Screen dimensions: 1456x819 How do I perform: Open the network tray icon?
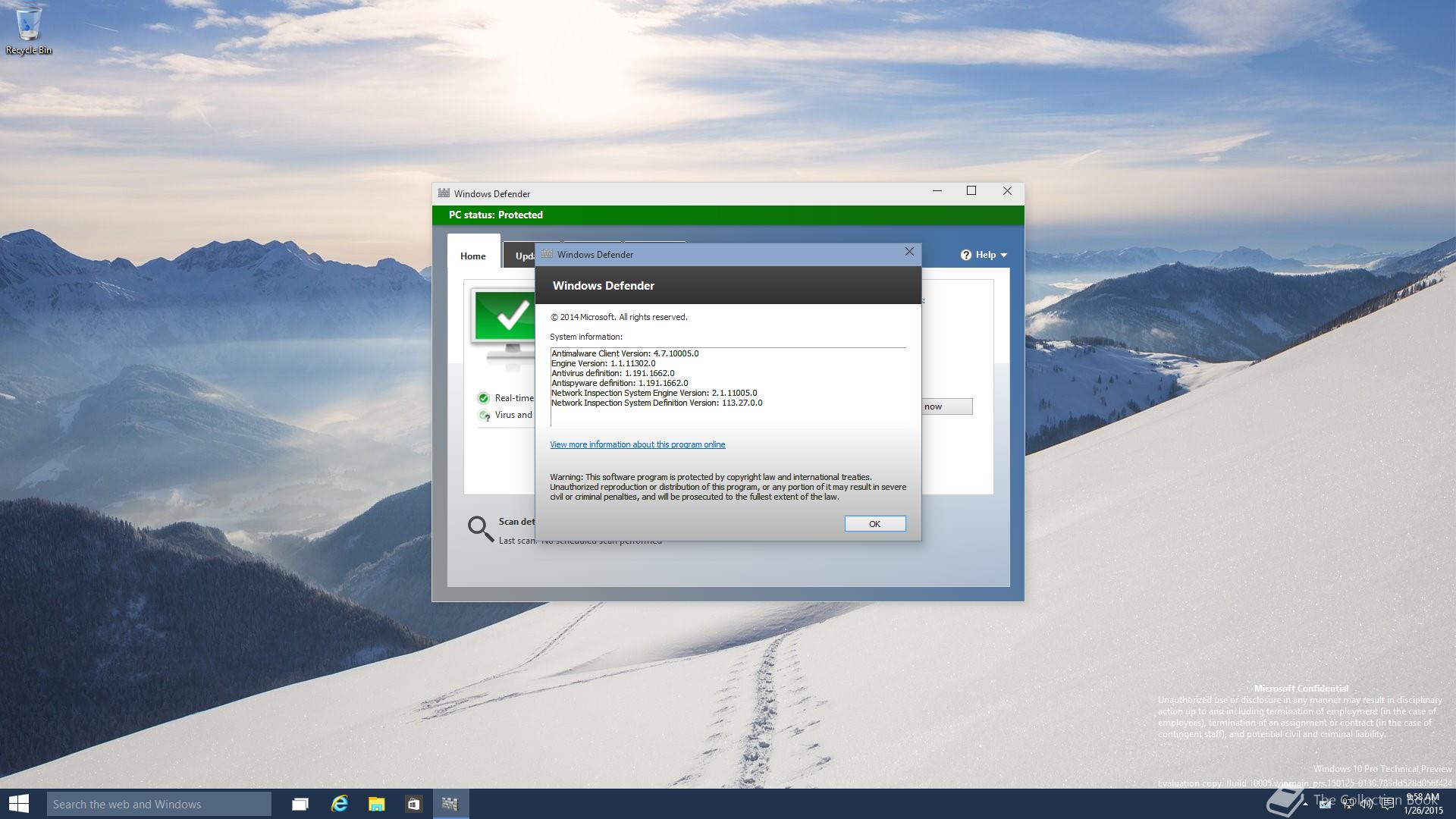coord(1348,804)
